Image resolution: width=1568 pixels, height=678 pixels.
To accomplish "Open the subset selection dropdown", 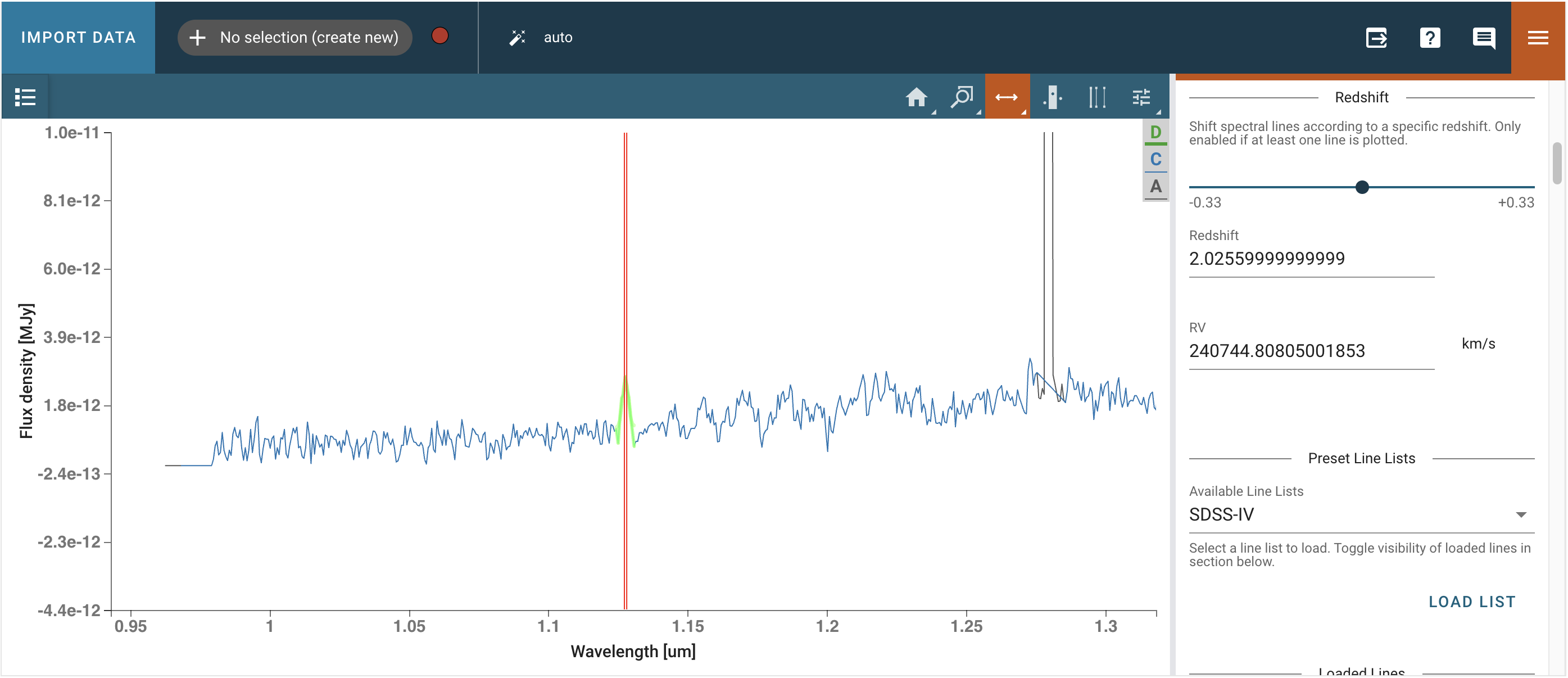I will [x=295, y=38].
